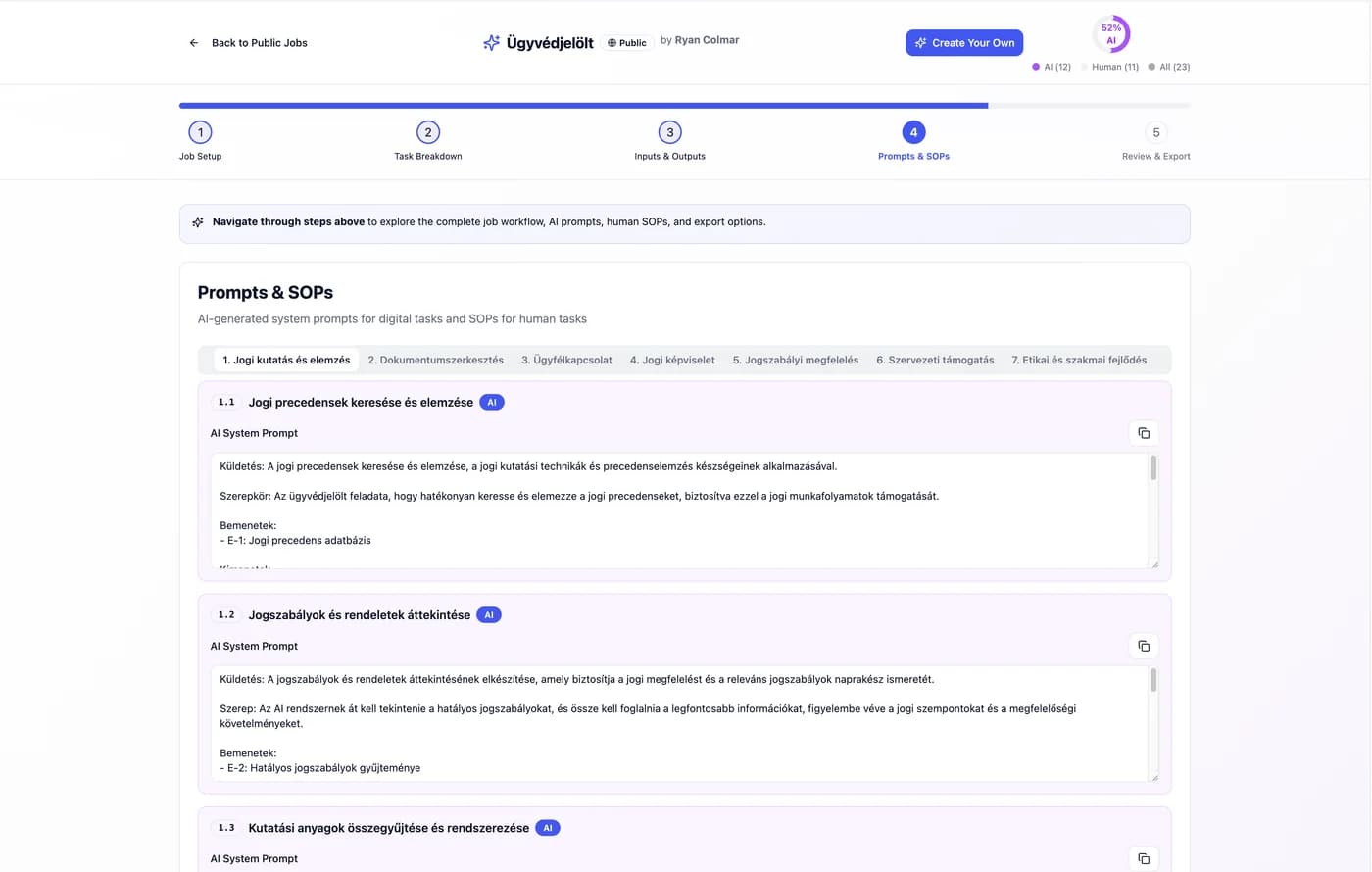Viewport: 1372px width, 872px height.
Task: Copy the prompt for Jogi precedensek keresése
Action: pyautogui.click(x=1144, y=433)
